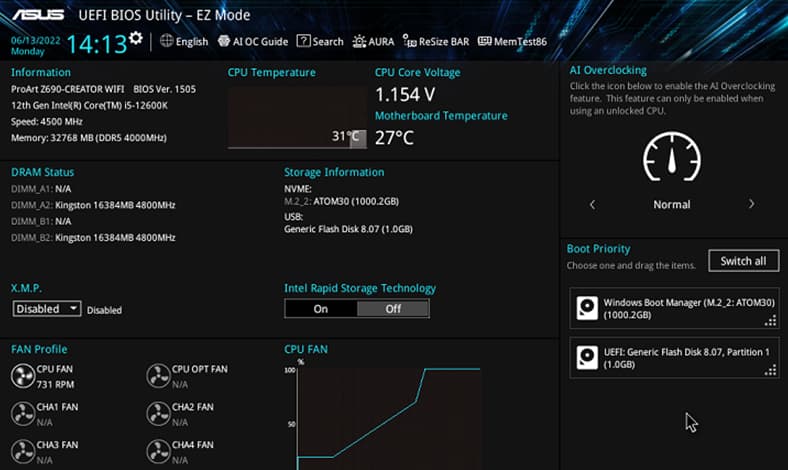Viewport: 788px width, 470px height.
Task: Open AURA lighting settings
Action: tap(373, 42)
